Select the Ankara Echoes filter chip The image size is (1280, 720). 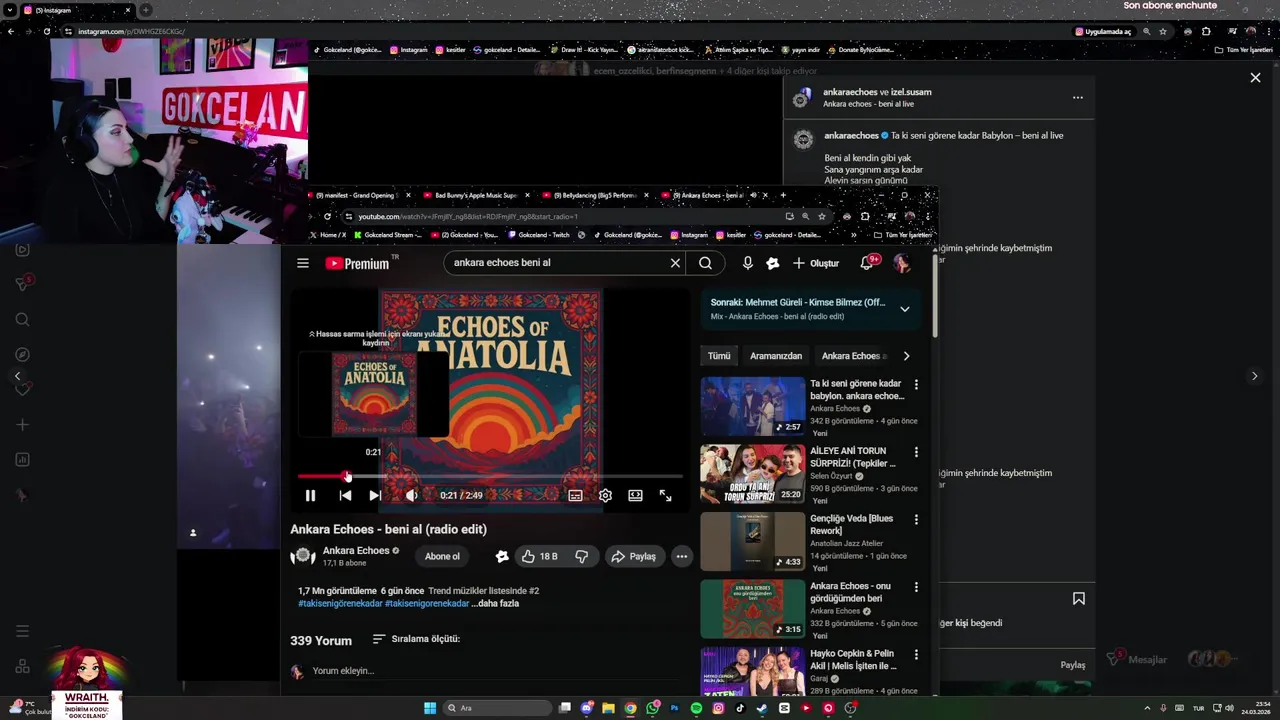853,356
